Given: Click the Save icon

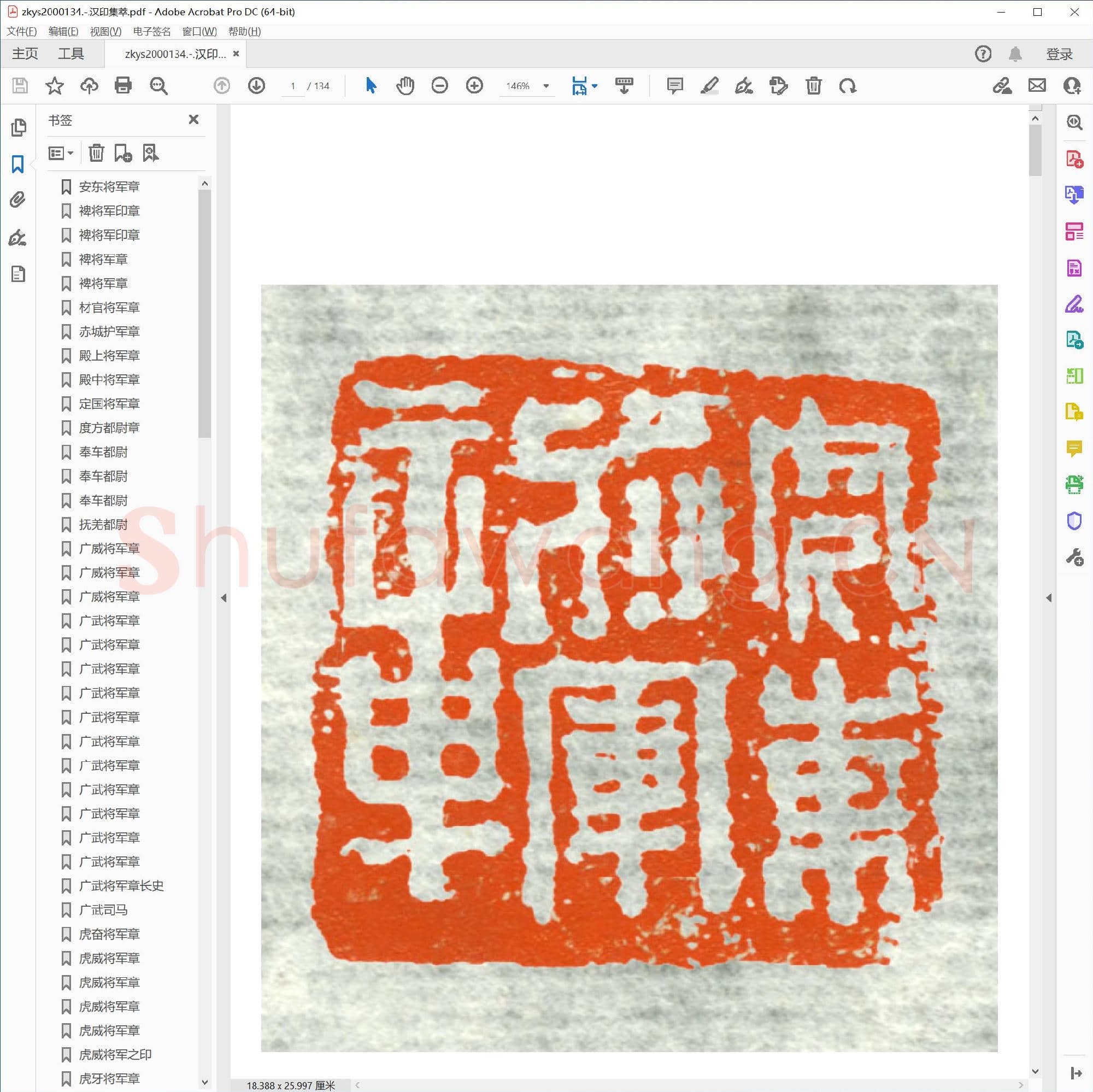Looking at the screenshot, I should click(20, 86).
